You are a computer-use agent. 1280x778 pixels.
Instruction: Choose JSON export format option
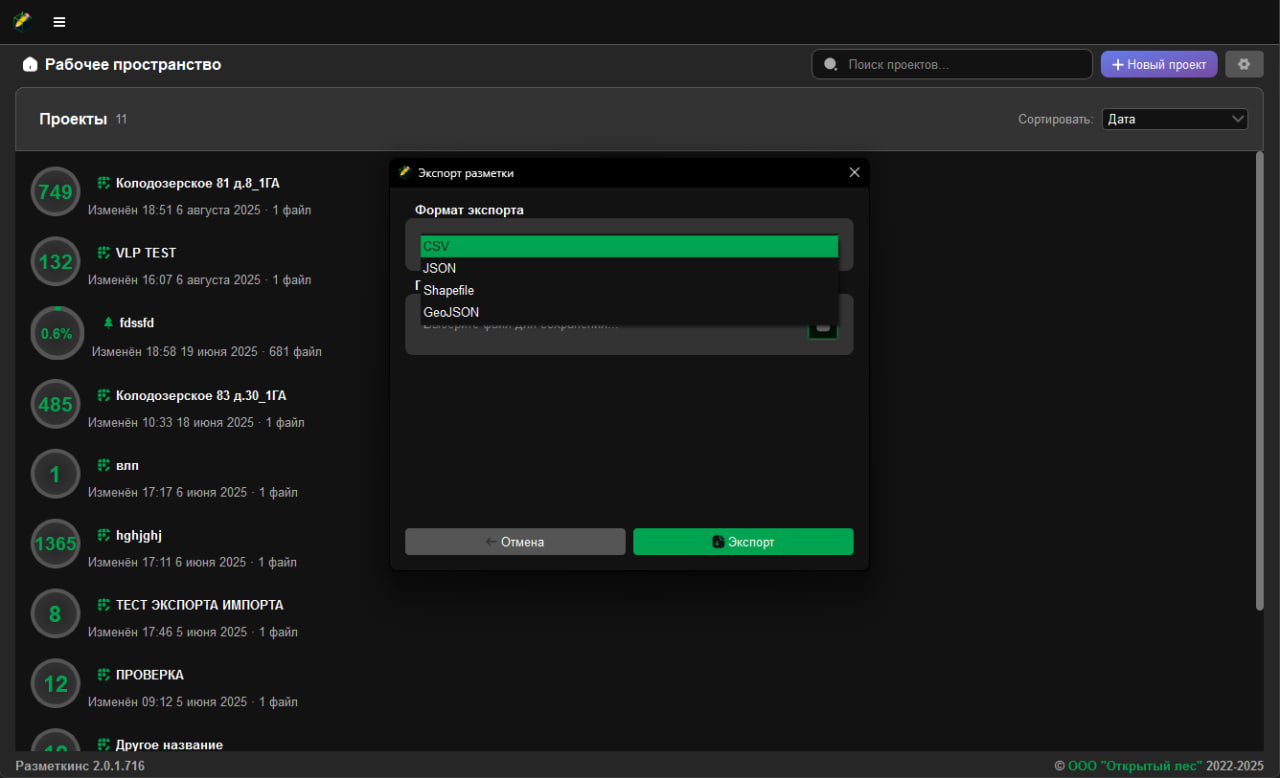pyautogui.click(x=629, y=268)
